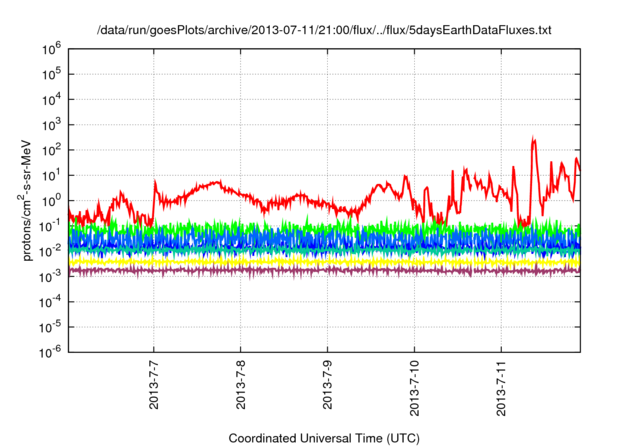Click the 10^2 y-axis tick label

(x=51, y=151)
